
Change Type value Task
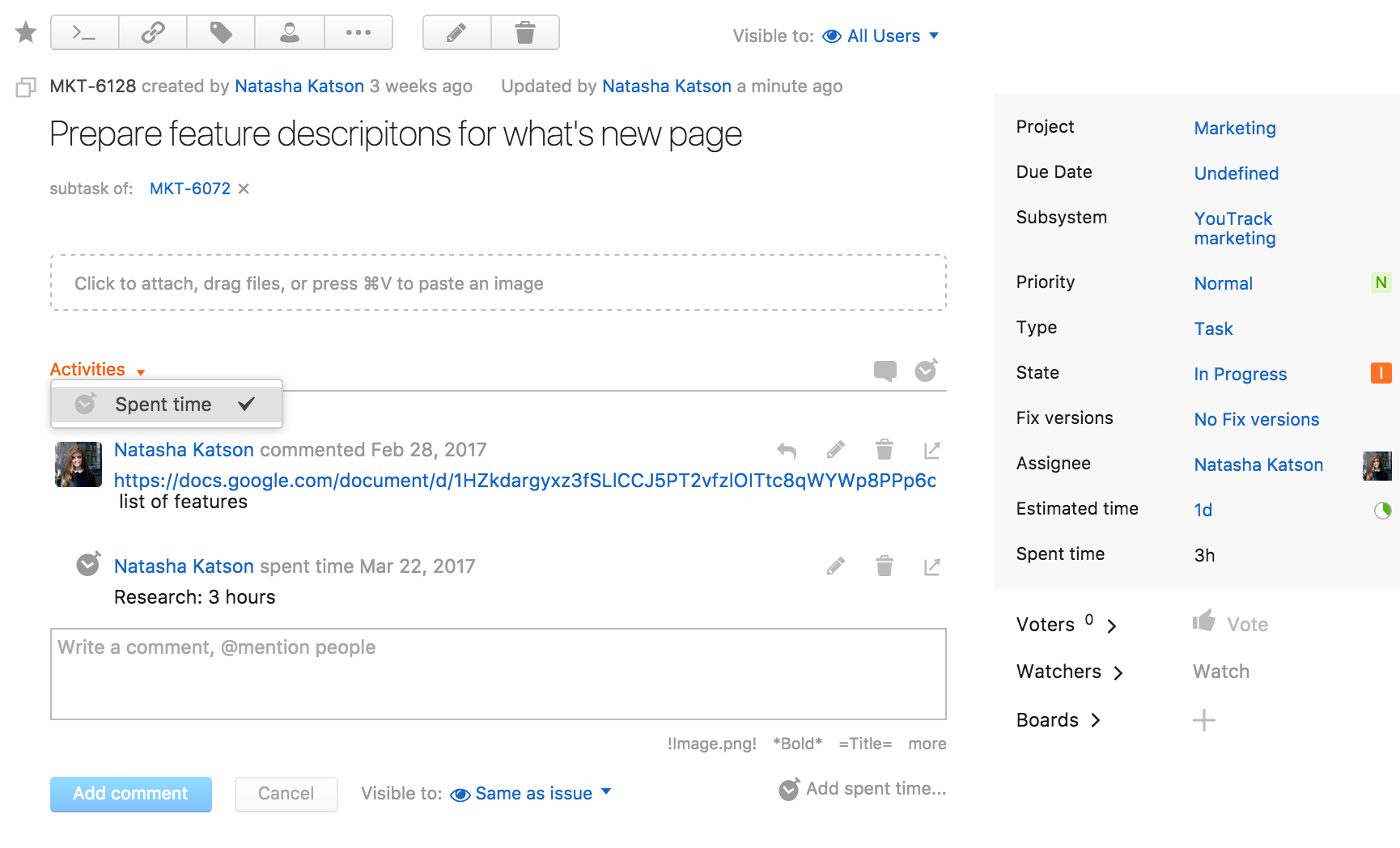(1213, 329)
